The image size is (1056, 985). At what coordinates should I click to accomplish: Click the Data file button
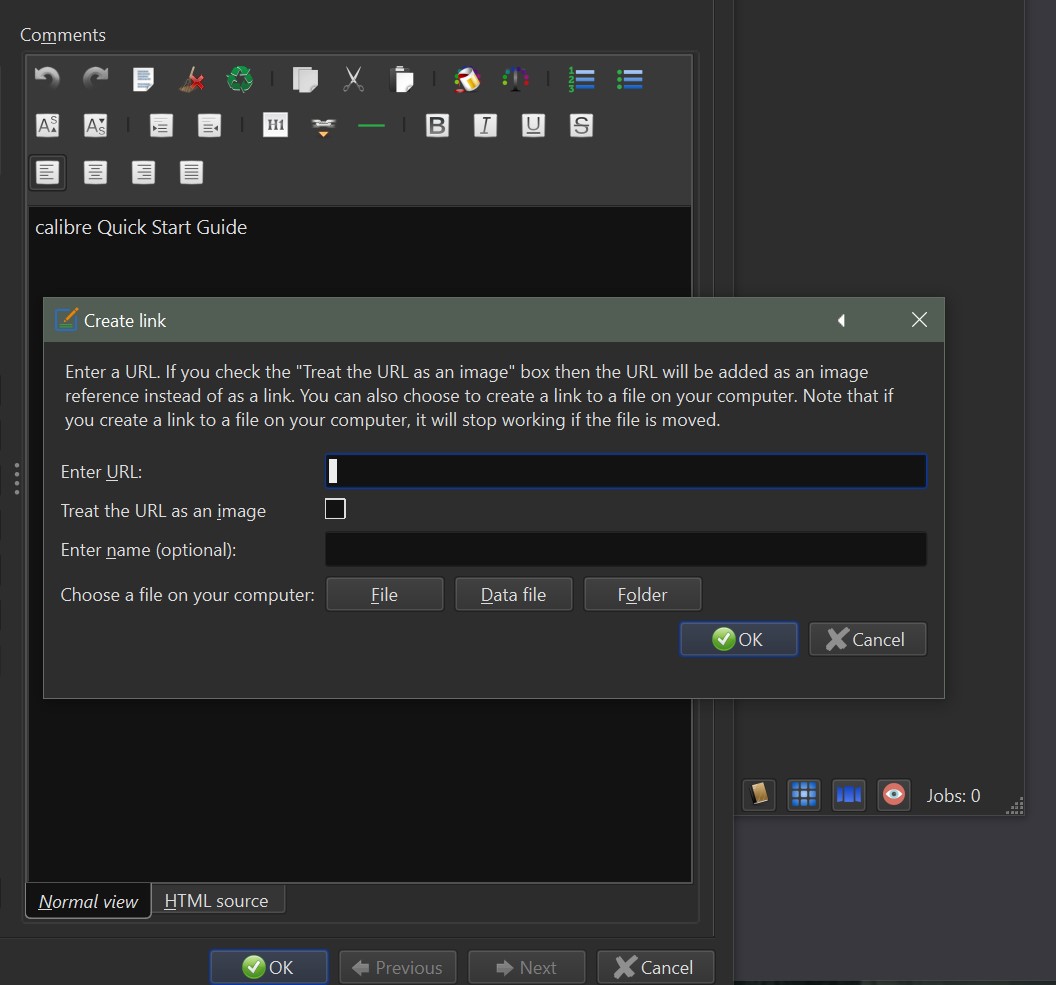point(513,595)
